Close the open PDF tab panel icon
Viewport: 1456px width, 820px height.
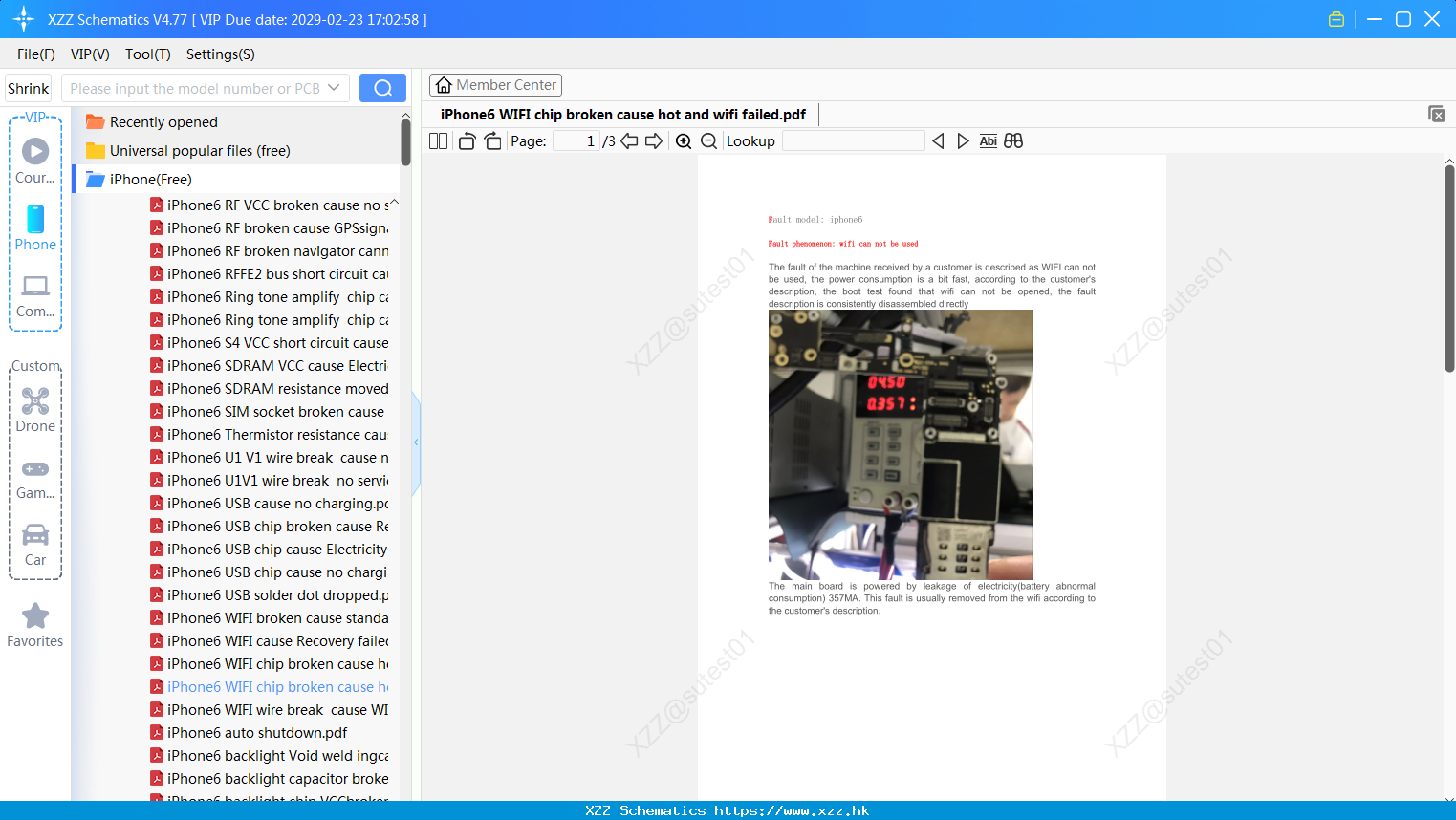pyautogui.click(x=1437, y=114)
